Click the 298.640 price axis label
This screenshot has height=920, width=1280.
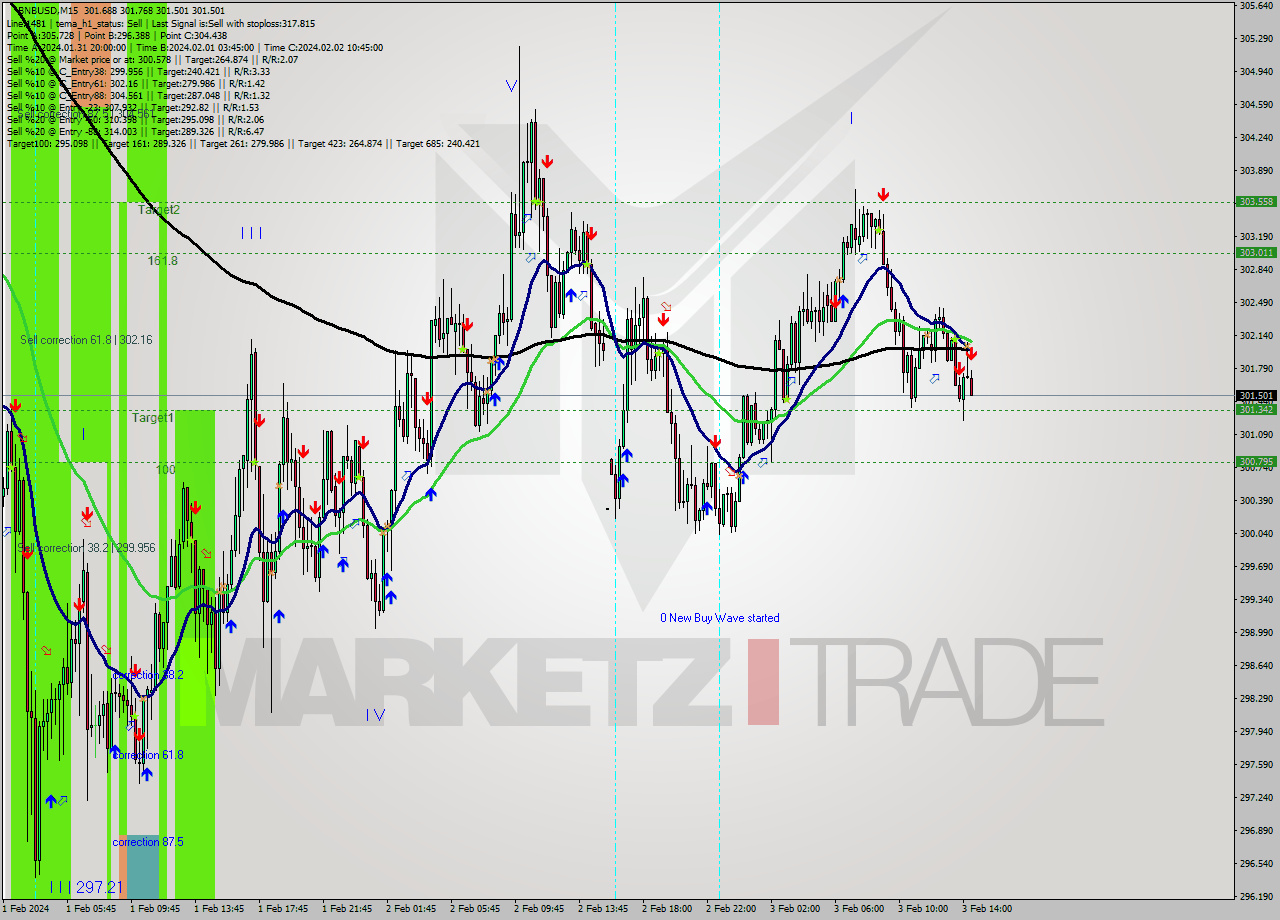(1255, 665)
